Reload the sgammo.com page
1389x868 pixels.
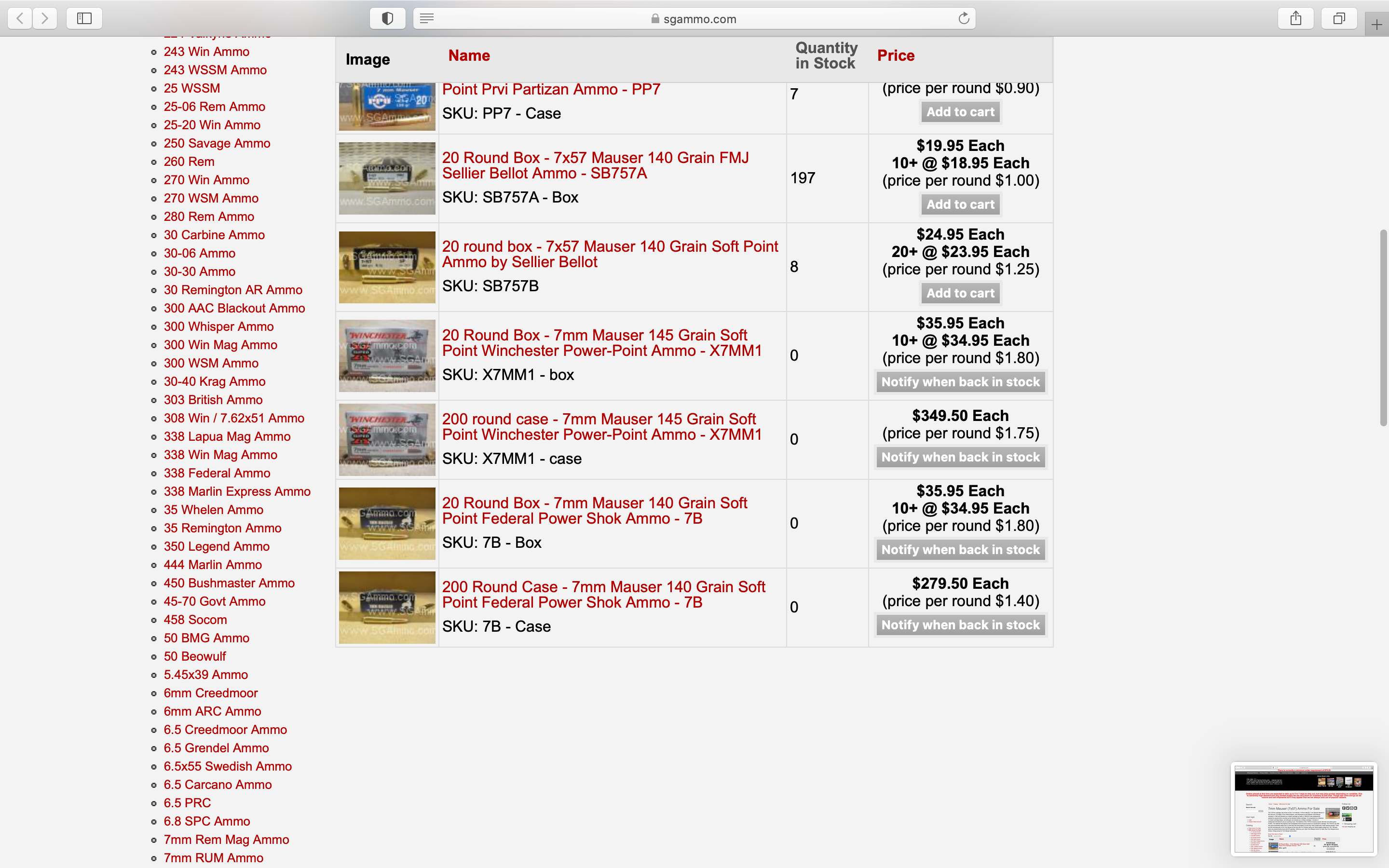[964, 18]
